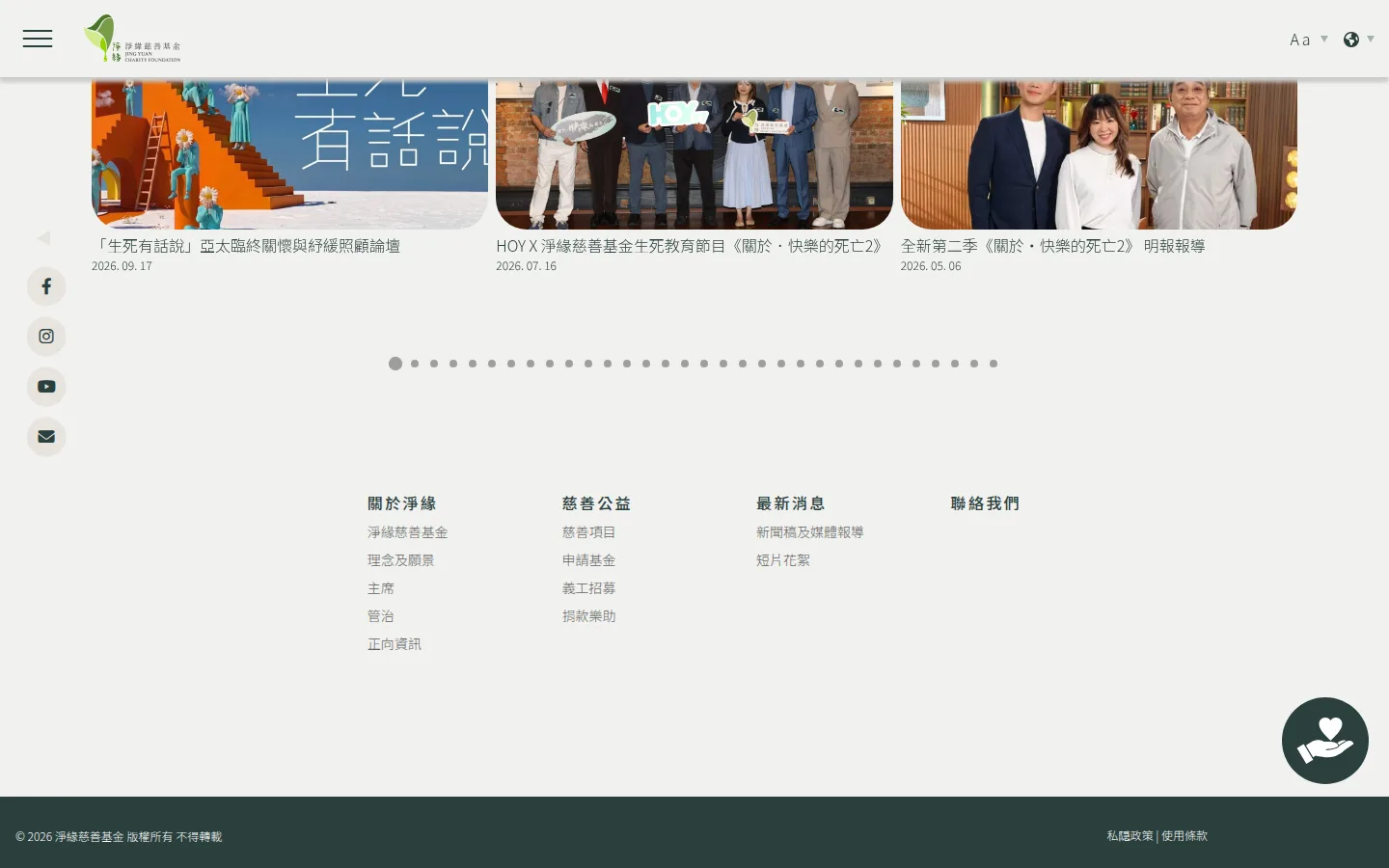This screenshot has height=868, width=1389.
Task: Open 「生死有話說」亞太臨終關懷與紓緩照顧論壇 article title
Action: [246, 246]
